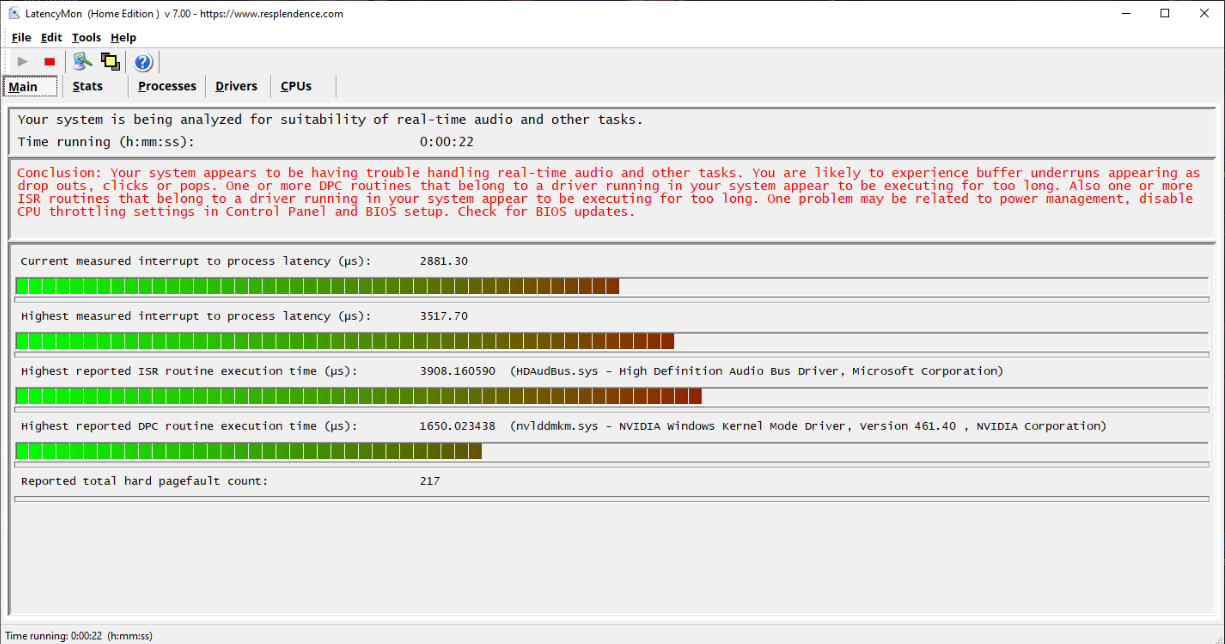Image resolution: width=1225 pixels, height=644 pixels.
Task: Click the 'Time running (h:mm:ss):' label
Action: 106,142
